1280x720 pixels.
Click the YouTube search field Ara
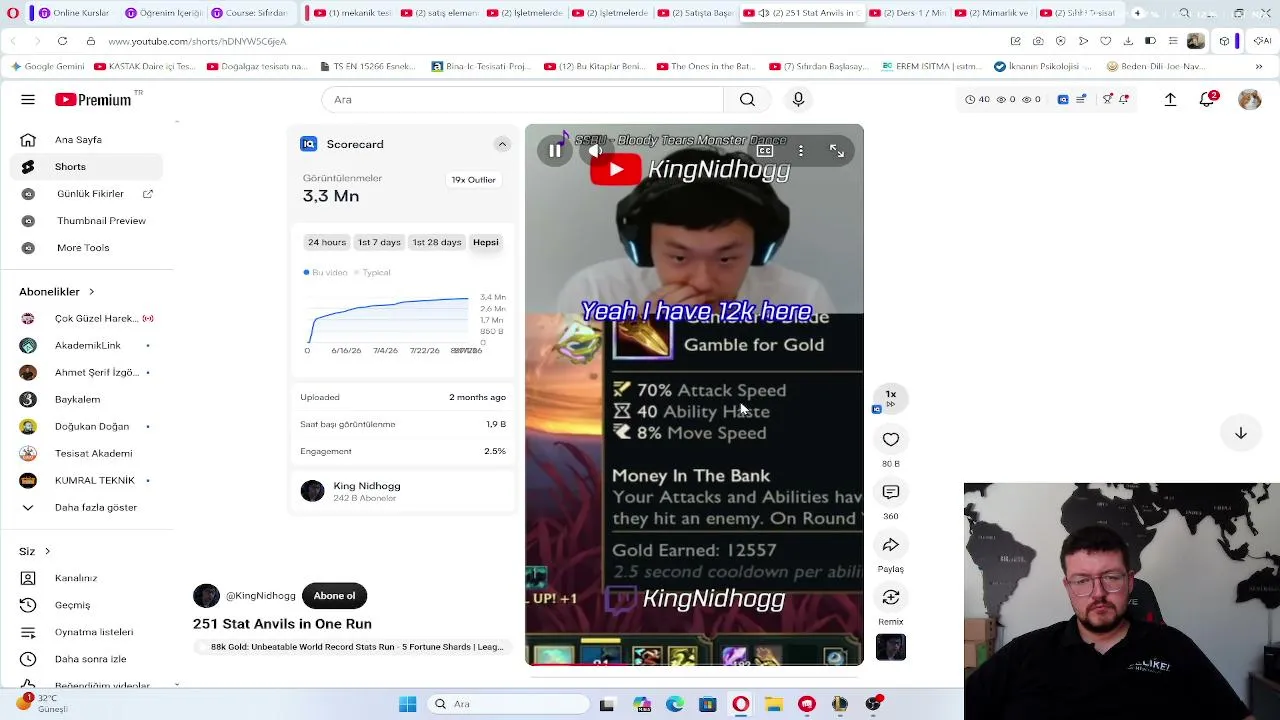(522, 100)
